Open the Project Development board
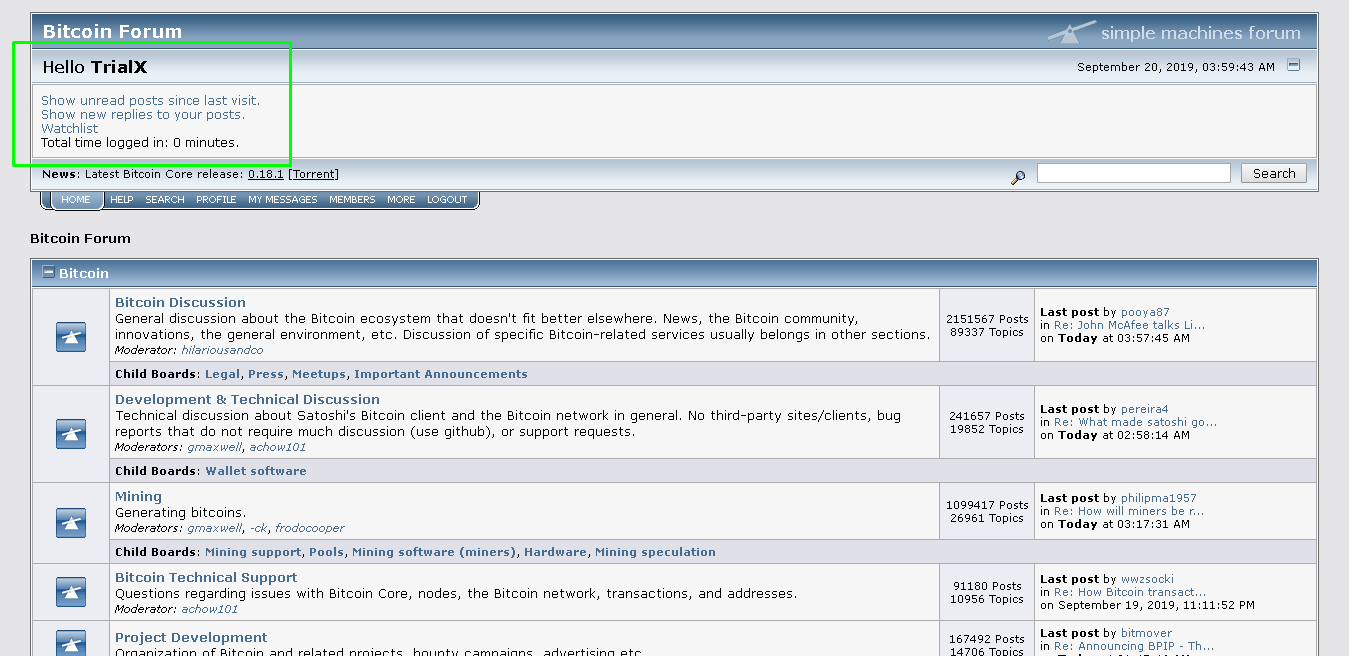Image resolution: width=1349 pixels, height=656 pixels. tap(191, 637)
